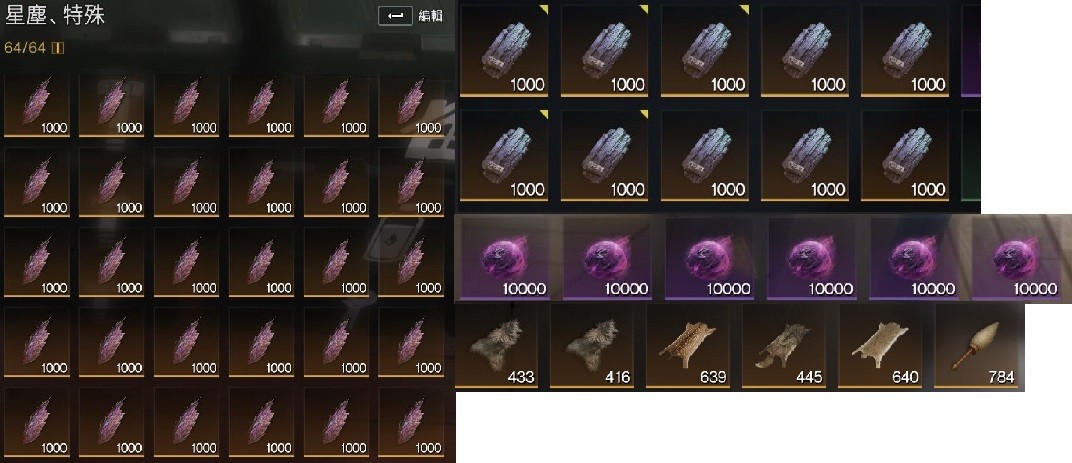Select the pale hide with 640 count
Image resolution: width=1072 pixels, height=463 pixels.
point(880,346)
